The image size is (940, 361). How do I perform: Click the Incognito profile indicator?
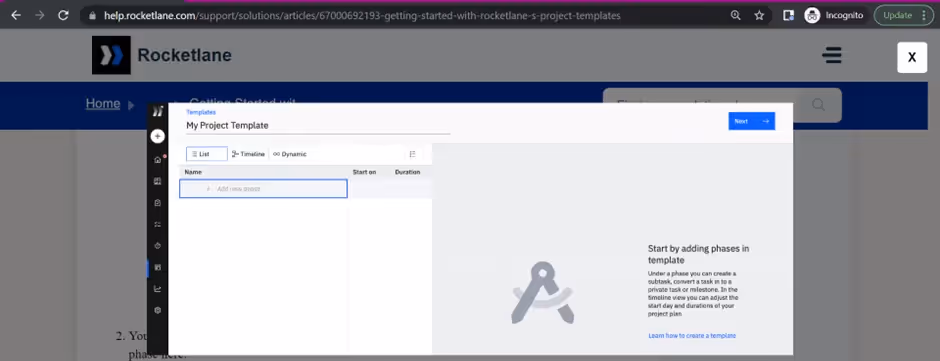(x=834, y=16)
